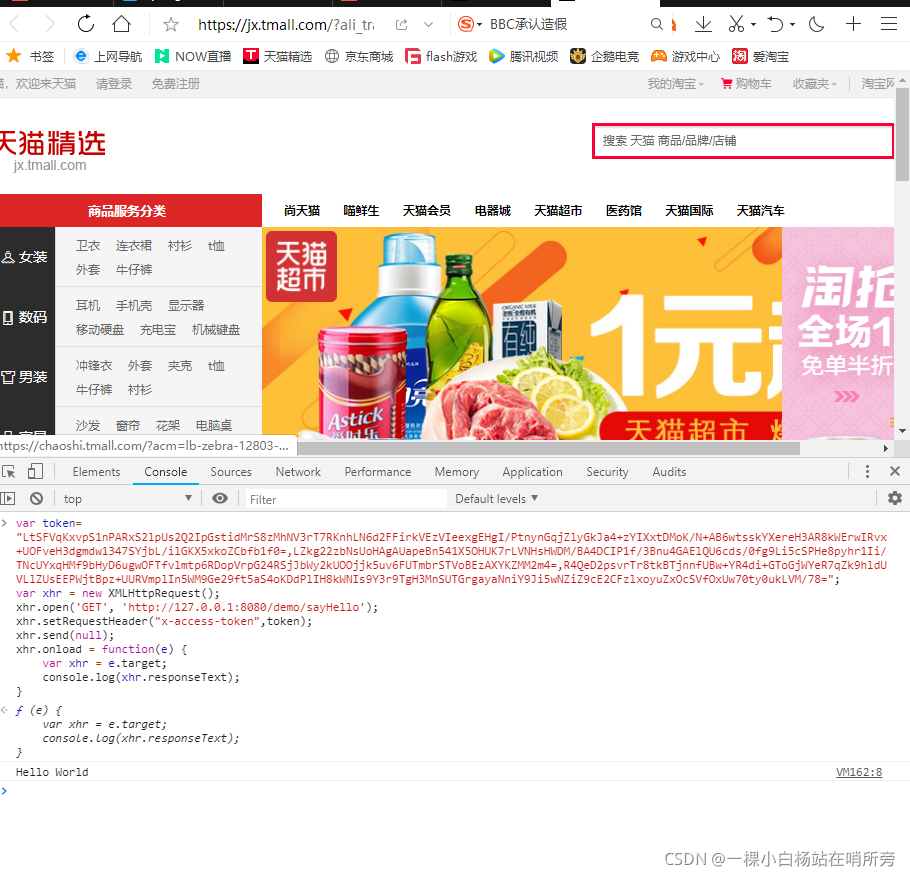Image resolution: width=910 pixels, height=876 pixels.
Task: Expand 我的淘宝 dropdown
Action: [x=676, y=84]
